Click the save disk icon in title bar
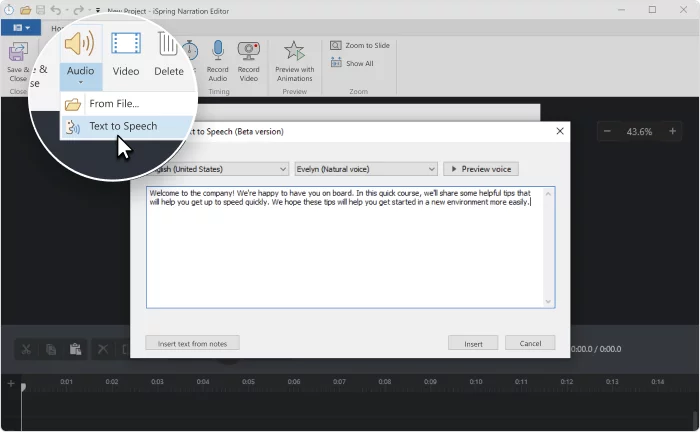Viewport: 700px width, 432px height. (x=40, y=10)
